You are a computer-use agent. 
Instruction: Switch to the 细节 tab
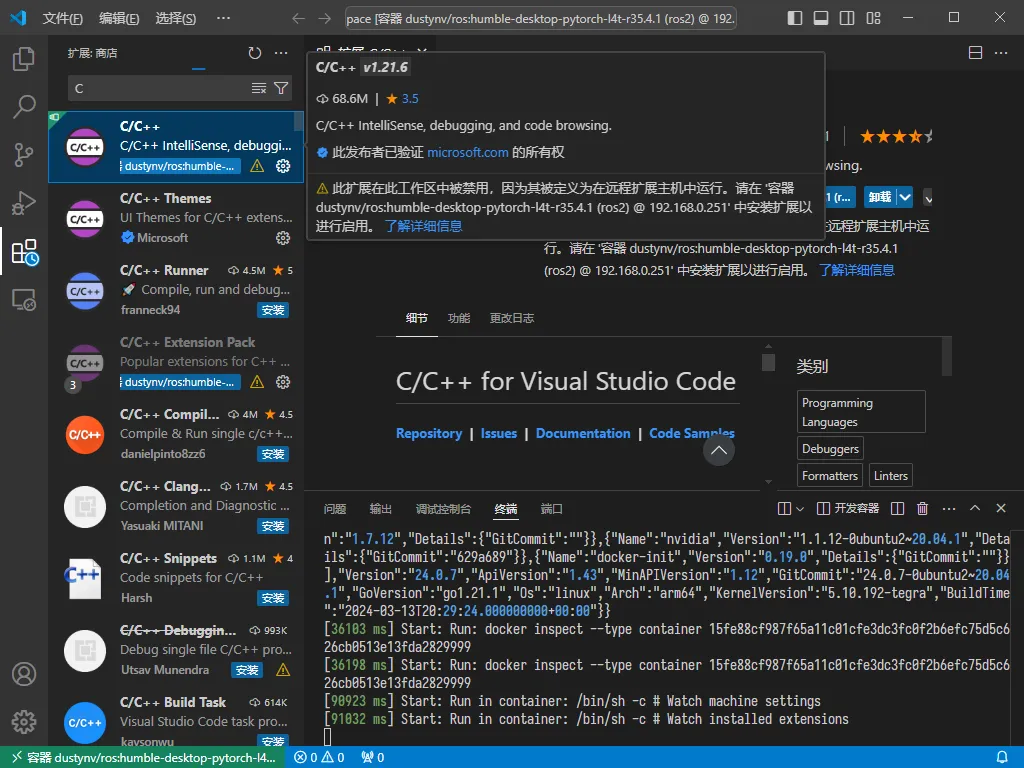pyautogui.click(x=417, y=318)
